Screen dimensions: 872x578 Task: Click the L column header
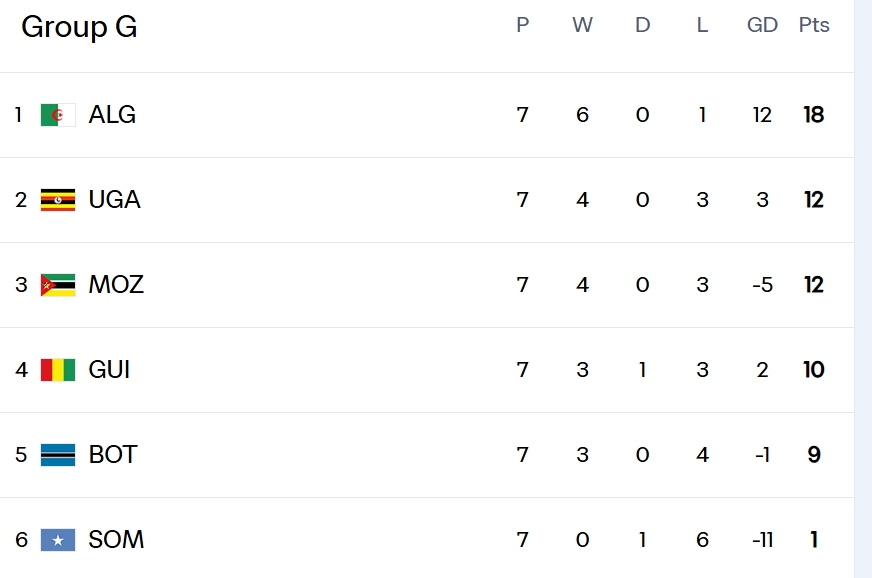(x=702, y=26)
